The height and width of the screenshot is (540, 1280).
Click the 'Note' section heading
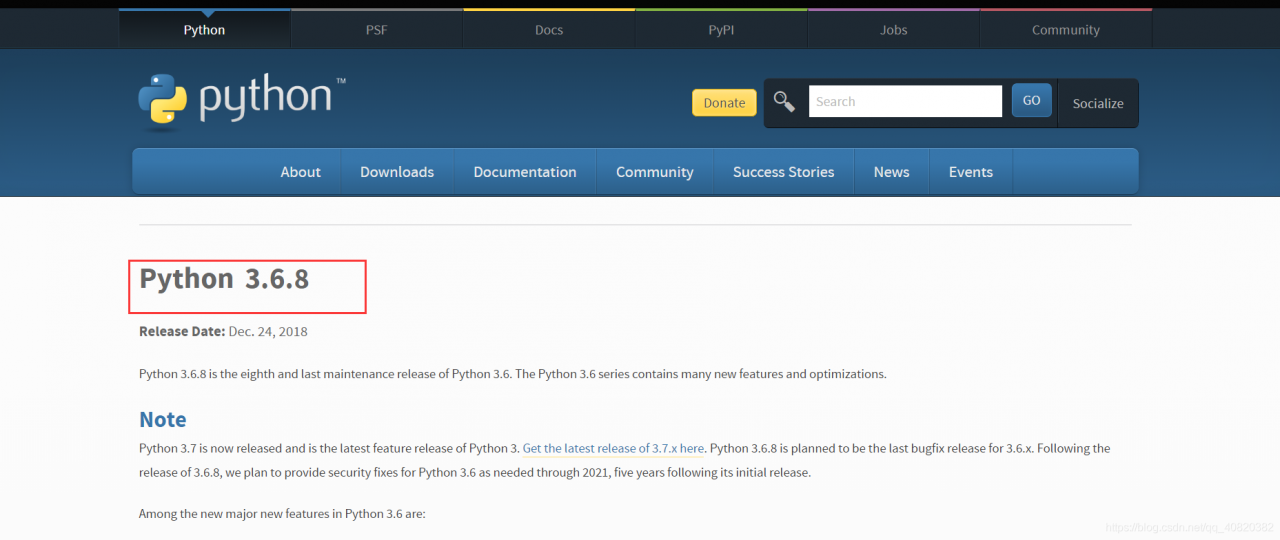(x=163, y=419)
